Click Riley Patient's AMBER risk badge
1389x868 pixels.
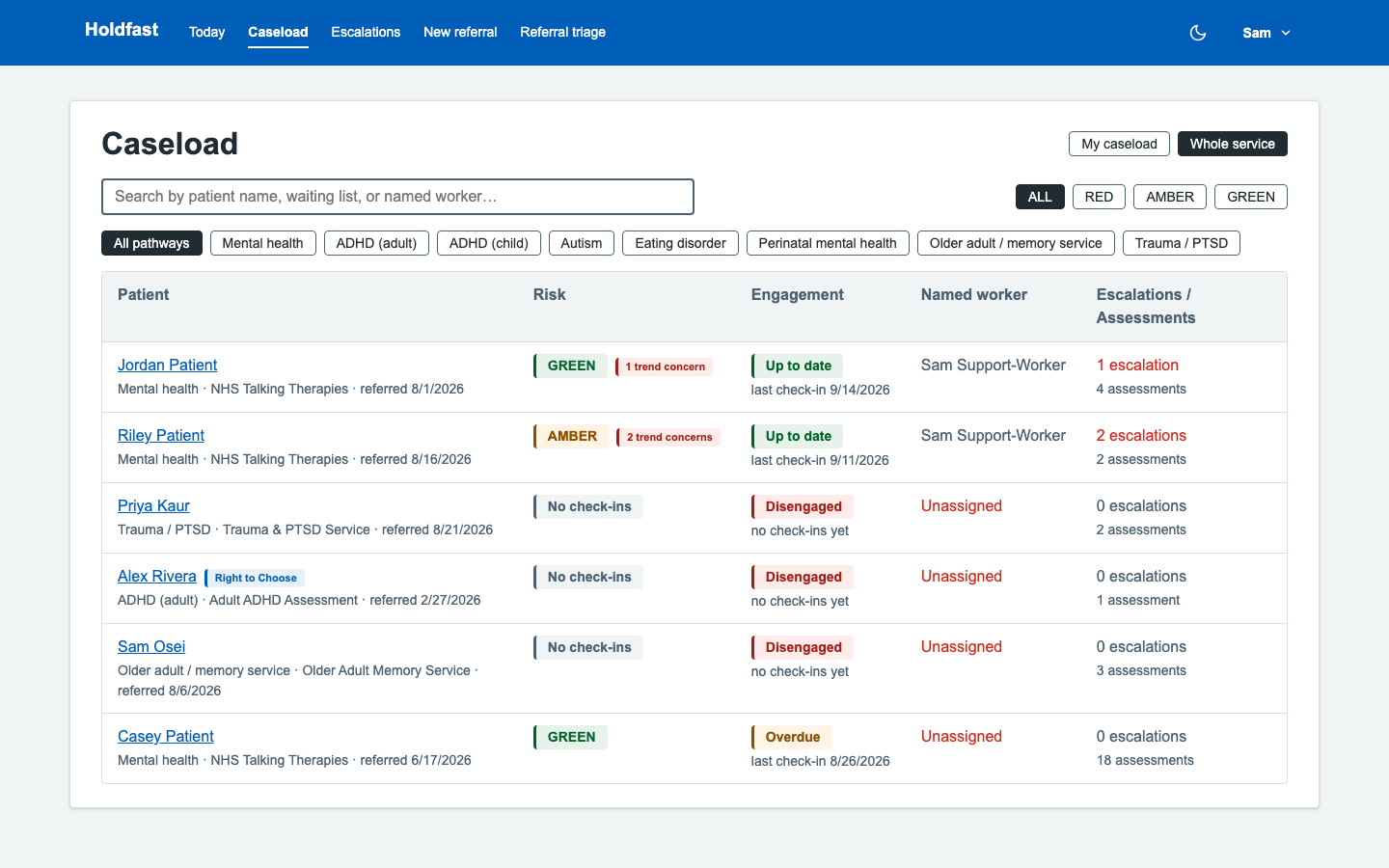[x=571, y=436]
